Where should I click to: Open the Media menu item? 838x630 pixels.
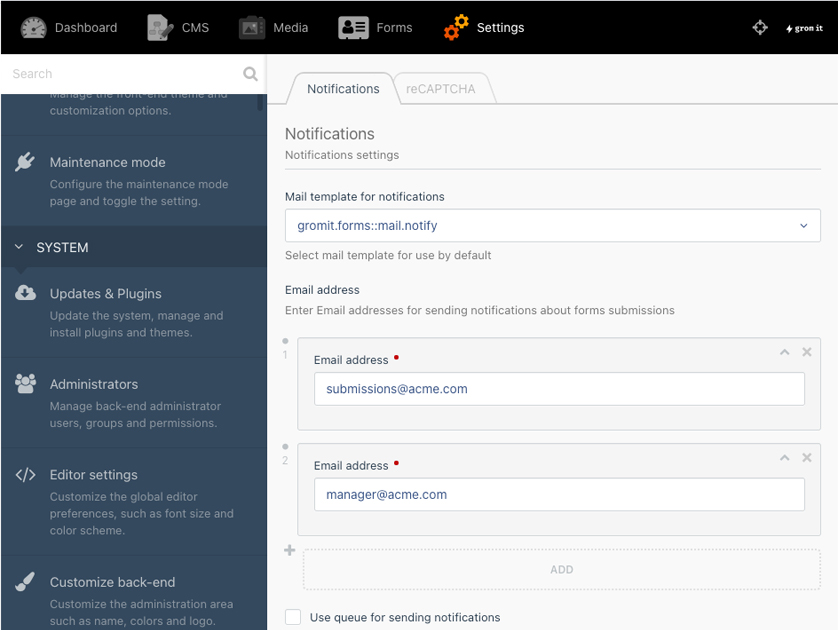coord(274,28)
